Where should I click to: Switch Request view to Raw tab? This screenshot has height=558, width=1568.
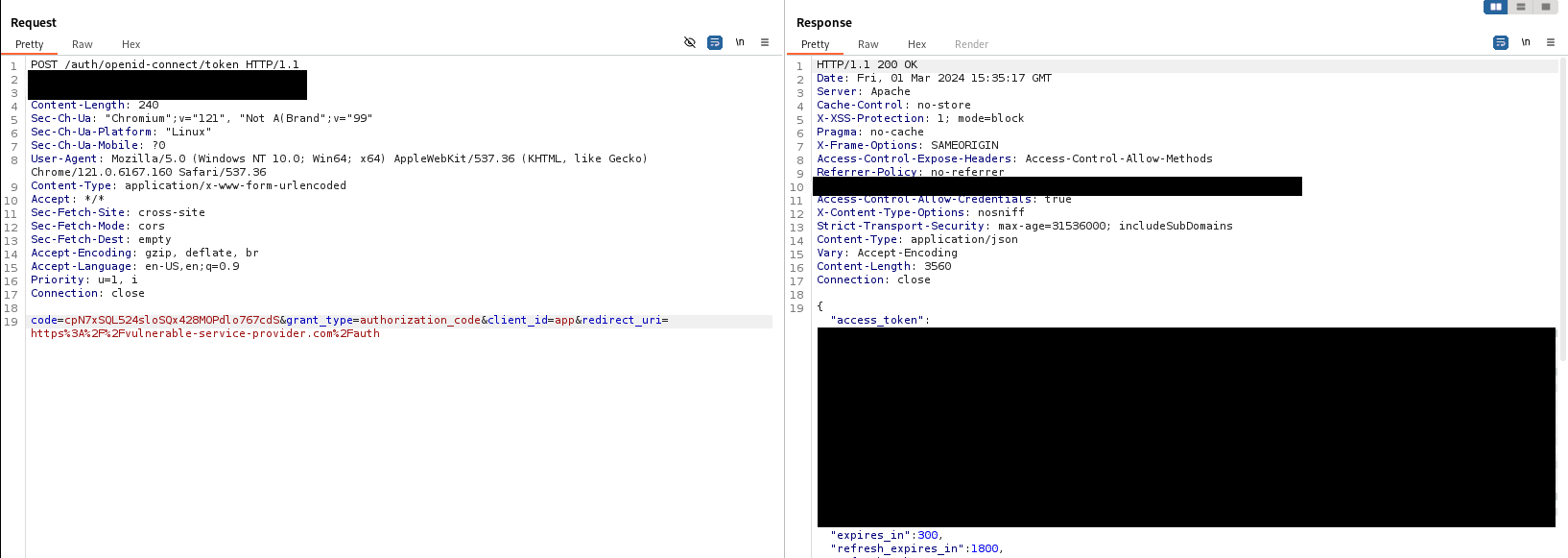pos(83,44)
